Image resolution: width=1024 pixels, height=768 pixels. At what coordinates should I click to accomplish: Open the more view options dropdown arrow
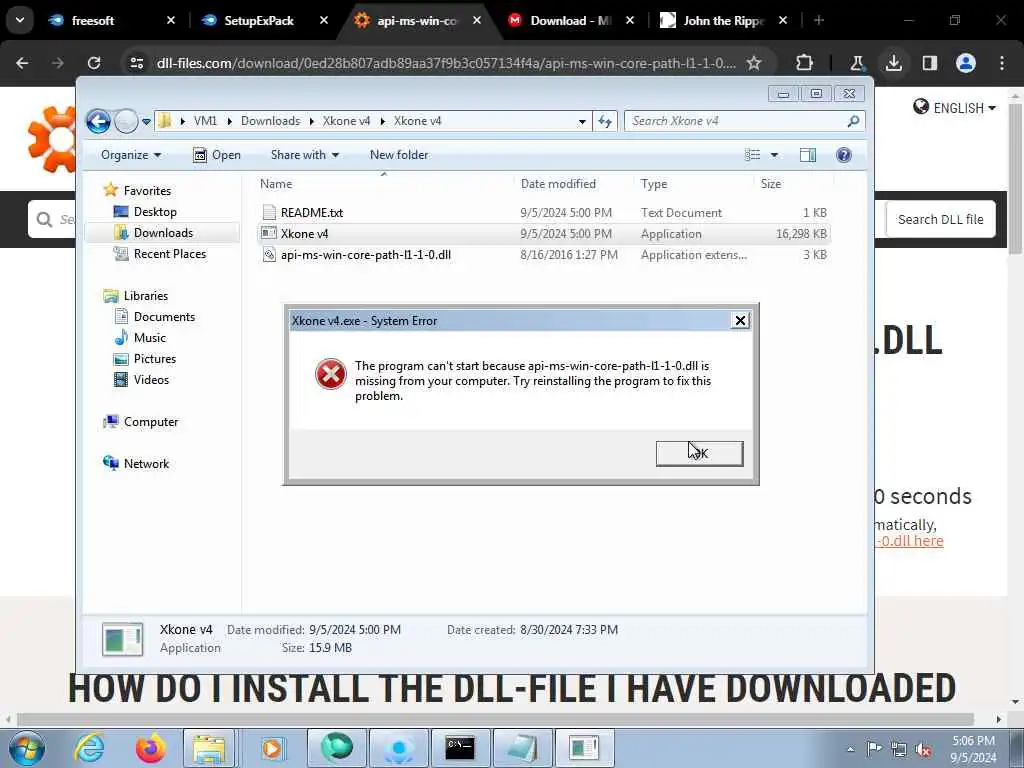point(774,155)
